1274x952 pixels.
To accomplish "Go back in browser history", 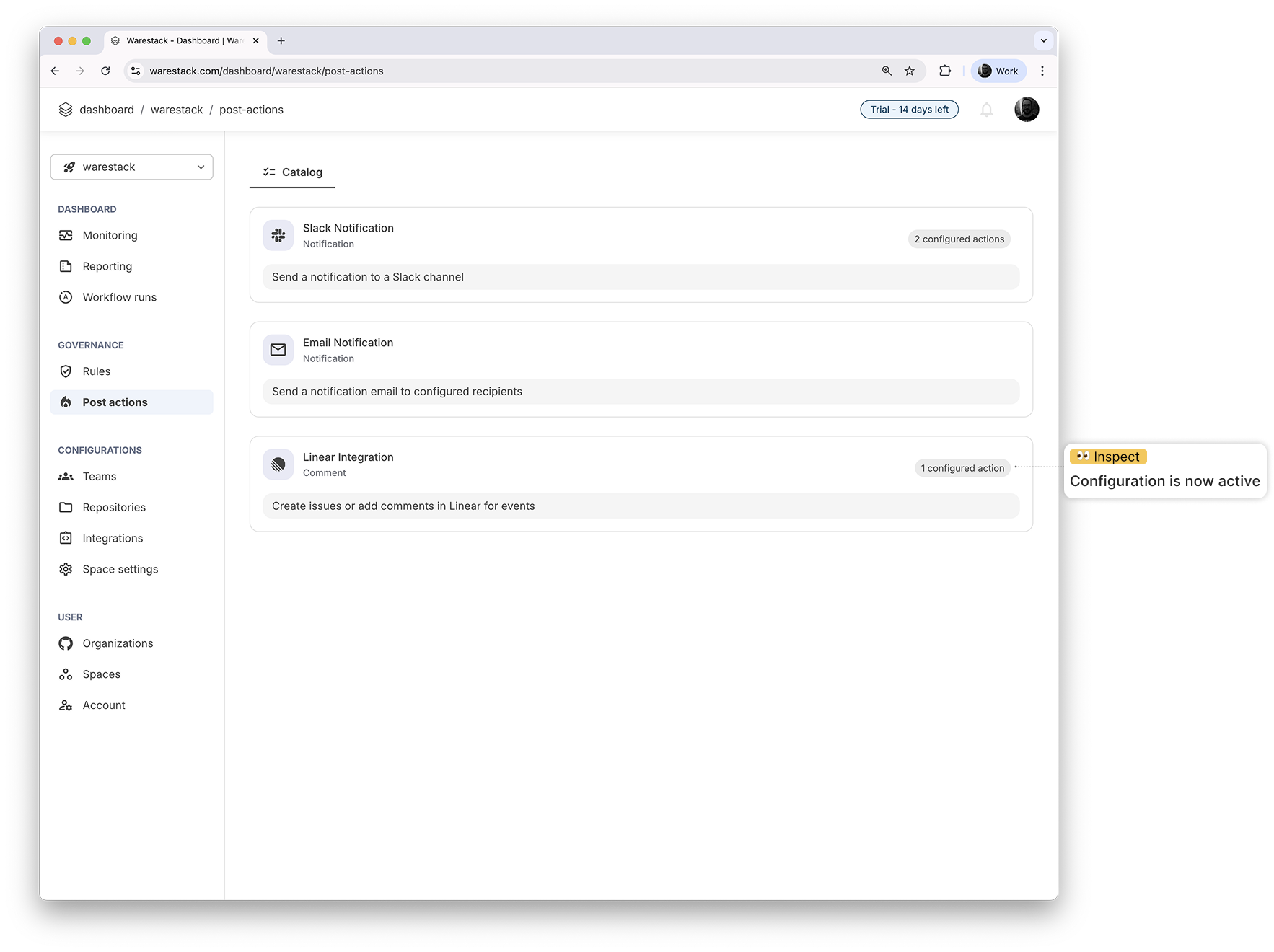I will pos(55,71).
